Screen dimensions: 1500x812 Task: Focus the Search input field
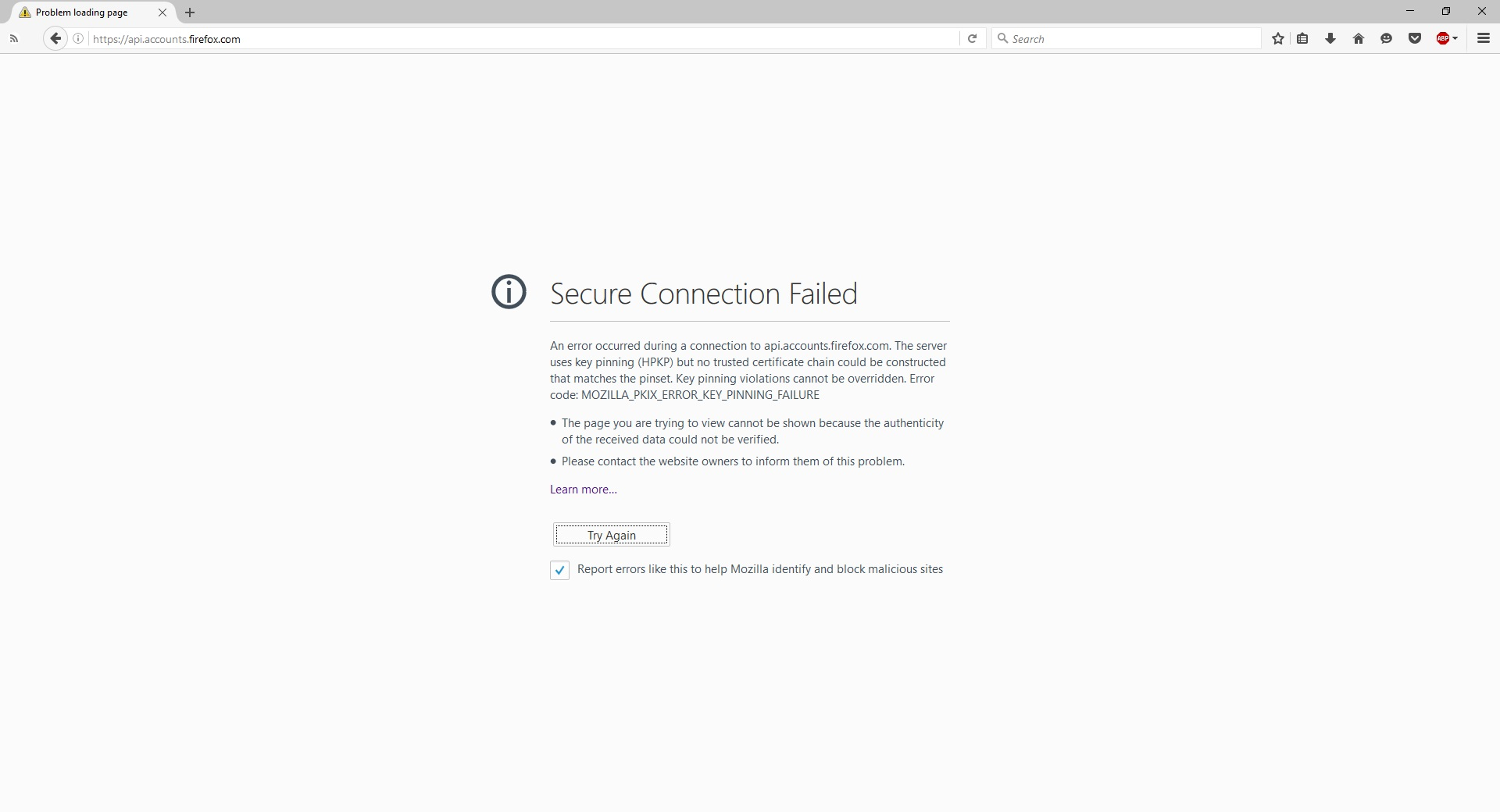tap(1133, 38)
